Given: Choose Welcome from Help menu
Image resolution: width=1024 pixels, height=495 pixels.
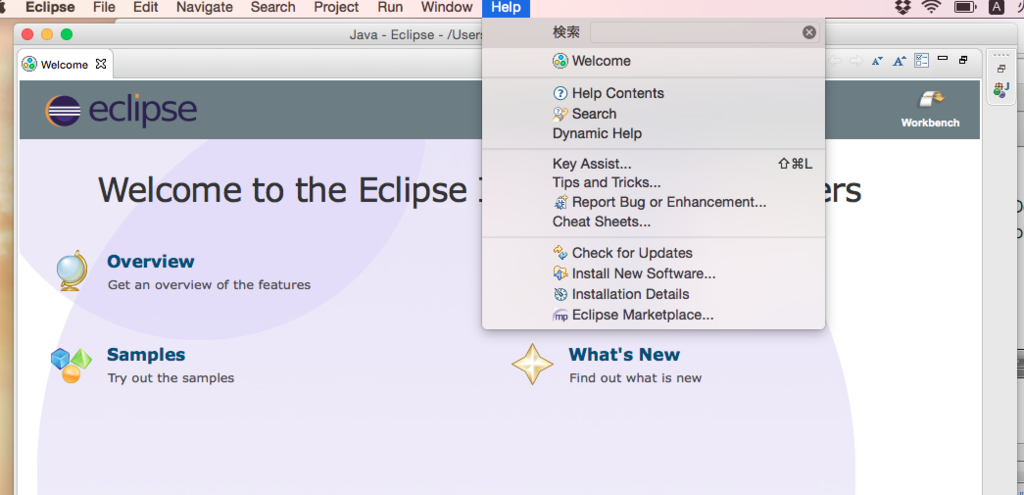Looking at the screenshot, I should pyautogui.click(x=653, y=61).
